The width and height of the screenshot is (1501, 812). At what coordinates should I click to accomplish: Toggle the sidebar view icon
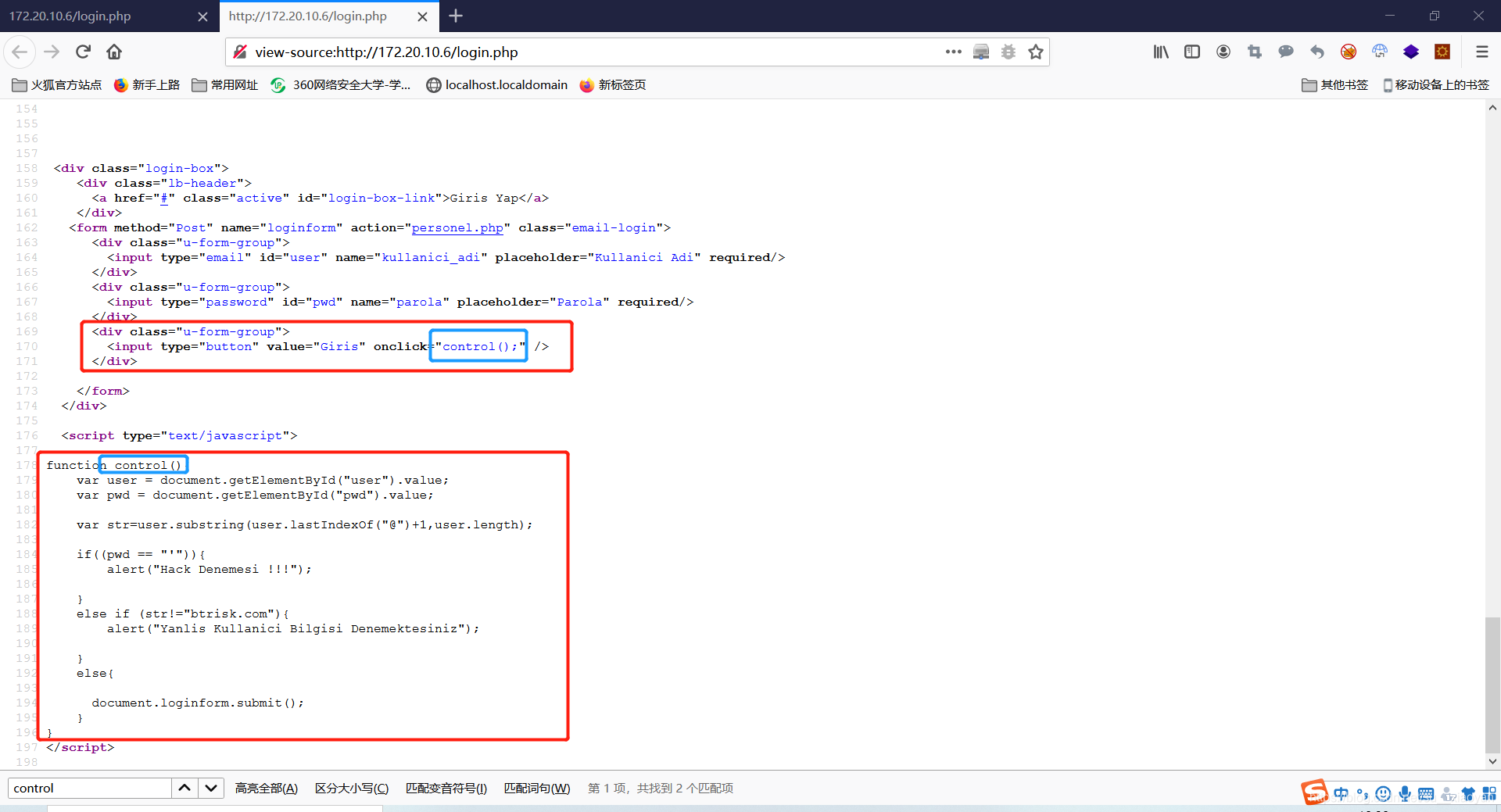1192,52
